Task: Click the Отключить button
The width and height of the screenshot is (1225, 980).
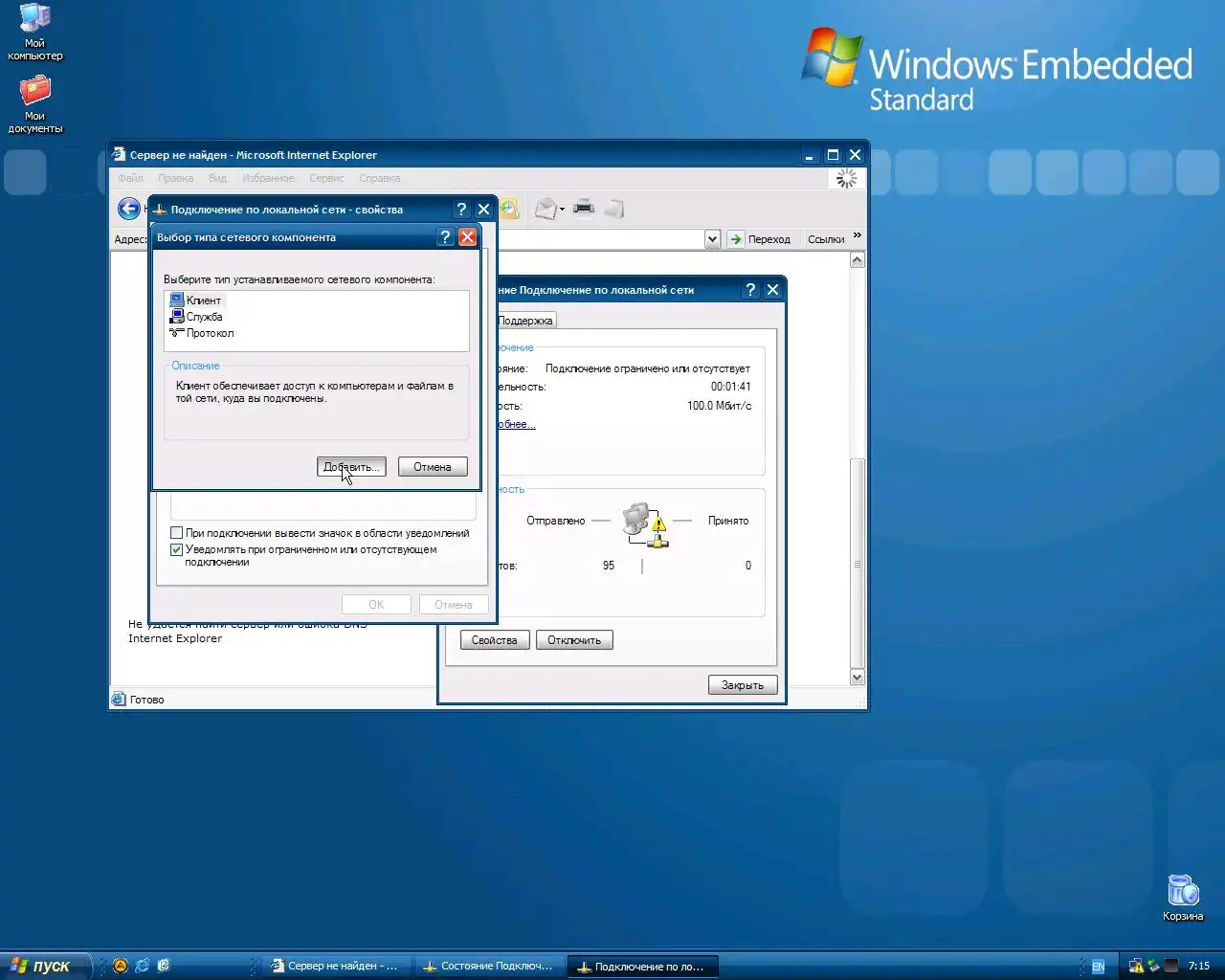Action: click(574, 640)
